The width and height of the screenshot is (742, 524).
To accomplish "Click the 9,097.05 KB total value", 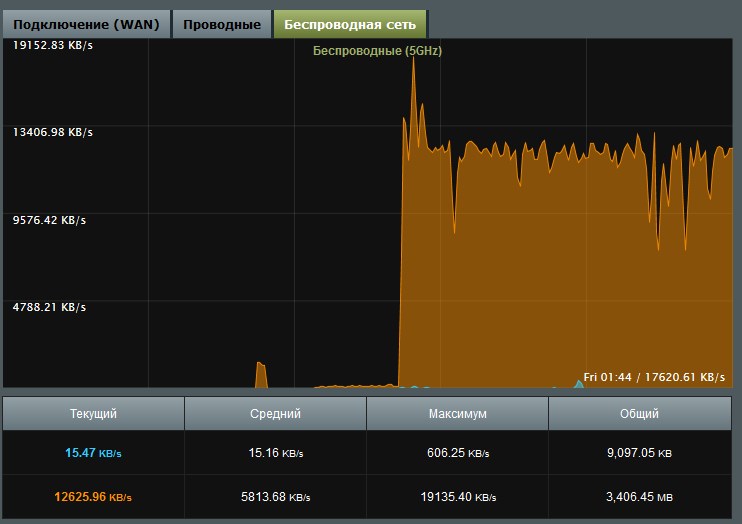I will pos(639,453).
